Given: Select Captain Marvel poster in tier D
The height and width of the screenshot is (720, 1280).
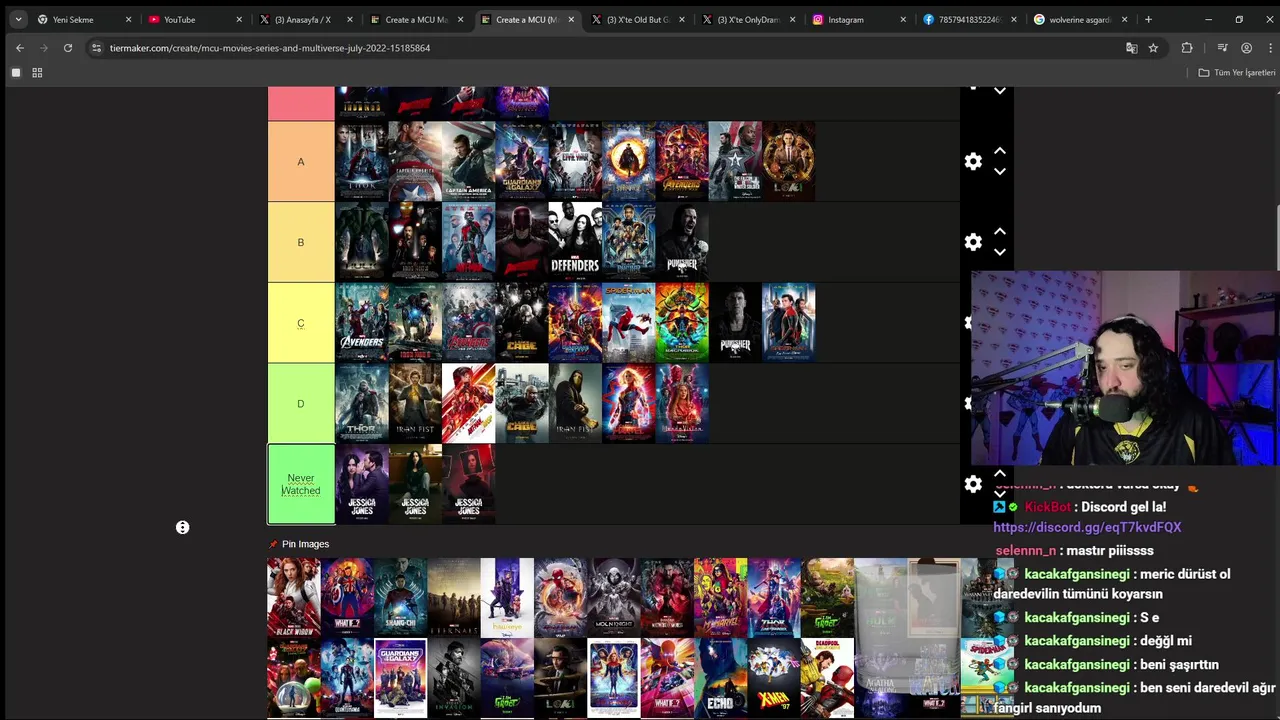Looking at the screenshot, I should [x=628, y=404].
